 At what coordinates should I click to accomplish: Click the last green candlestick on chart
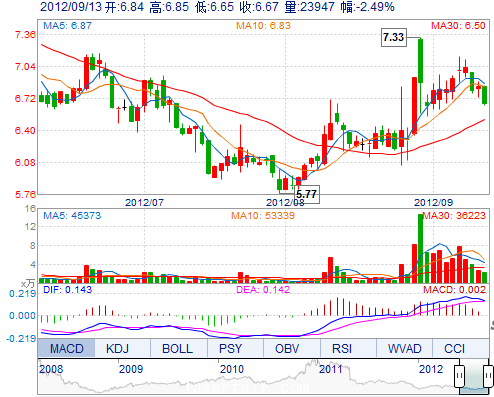(x=485, y=95)
